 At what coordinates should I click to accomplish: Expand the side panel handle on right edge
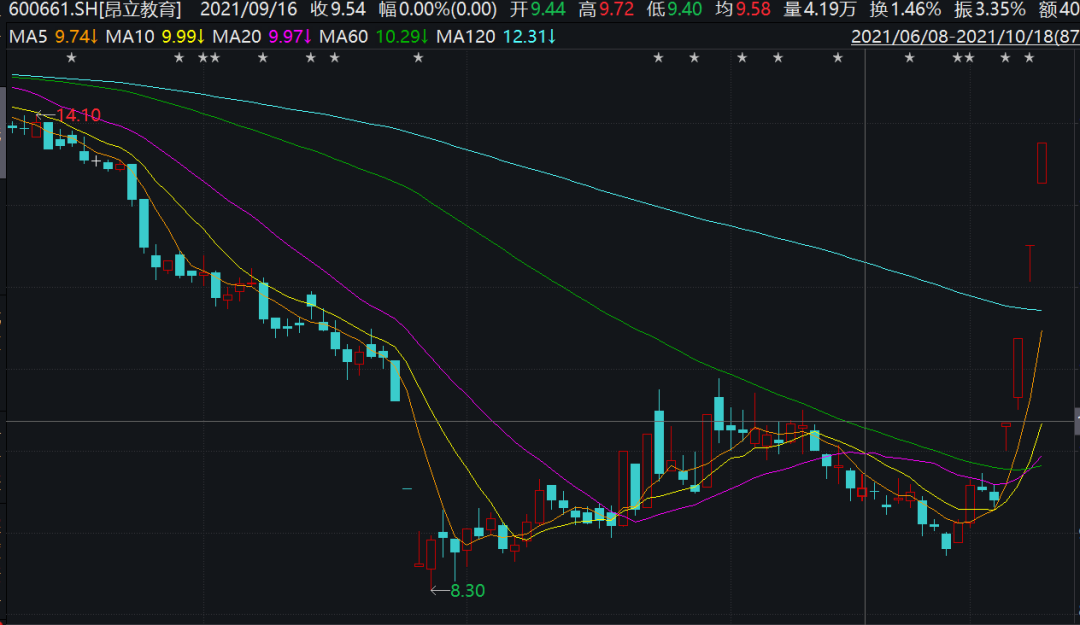click(1076, 421)
